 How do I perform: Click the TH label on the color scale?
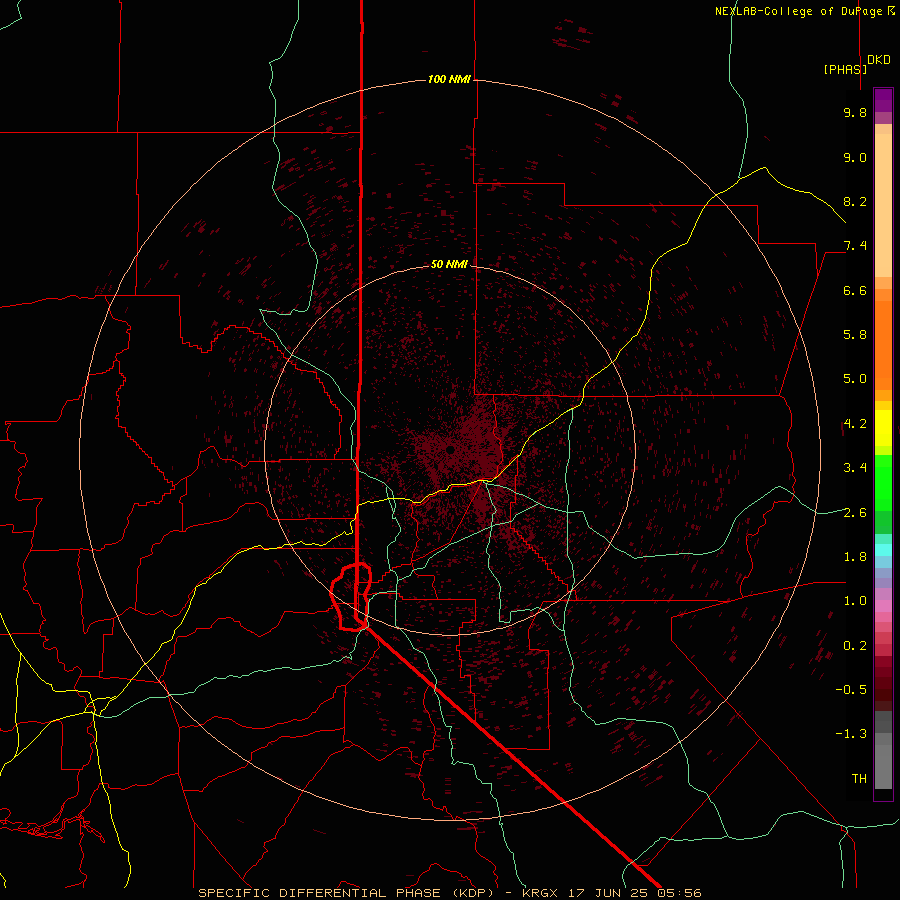[859, 779]
